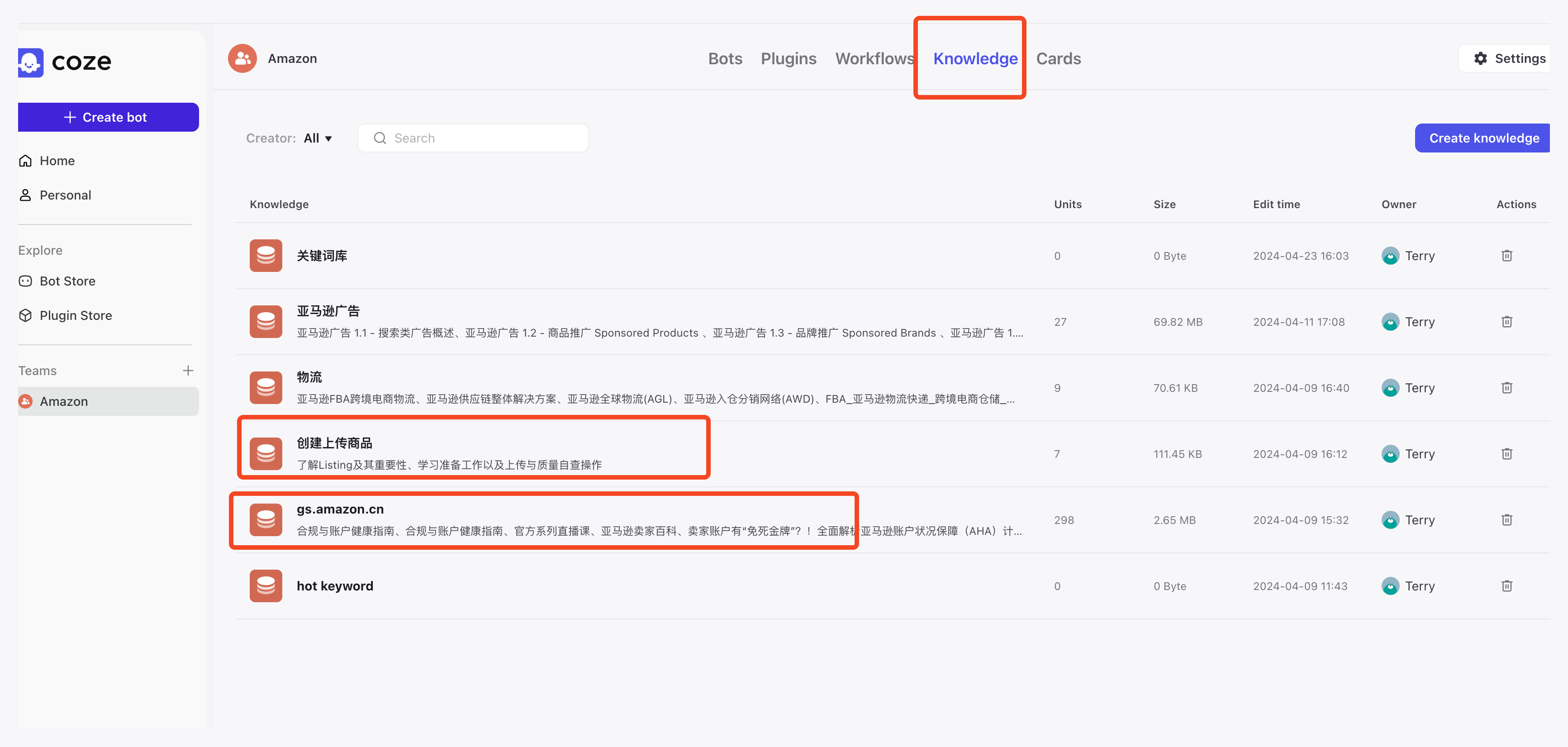
Task: Open the hot keyword knowledge title
Action: (335, 585)
